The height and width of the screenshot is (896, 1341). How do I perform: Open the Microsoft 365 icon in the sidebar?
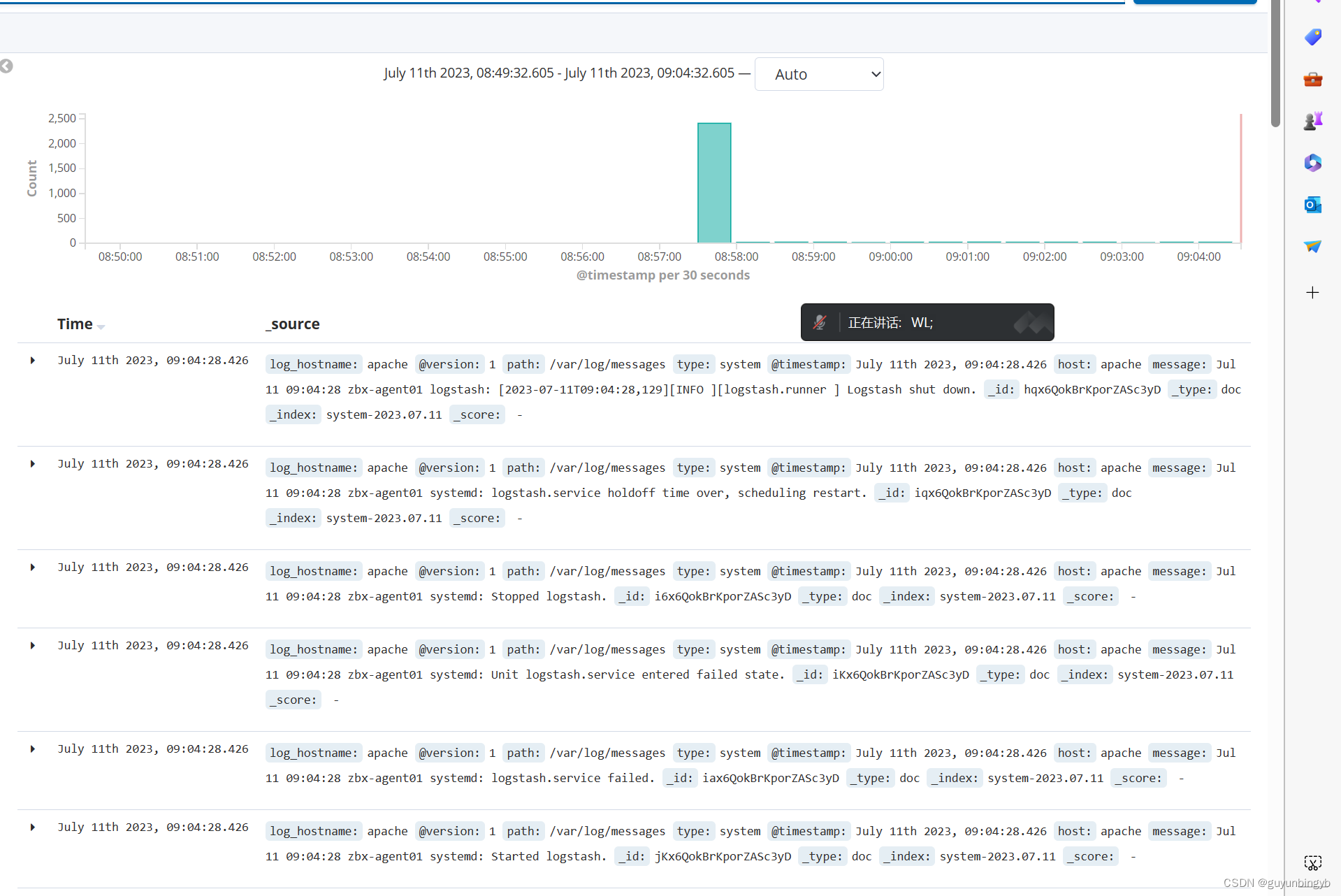tap(1313, 163)
